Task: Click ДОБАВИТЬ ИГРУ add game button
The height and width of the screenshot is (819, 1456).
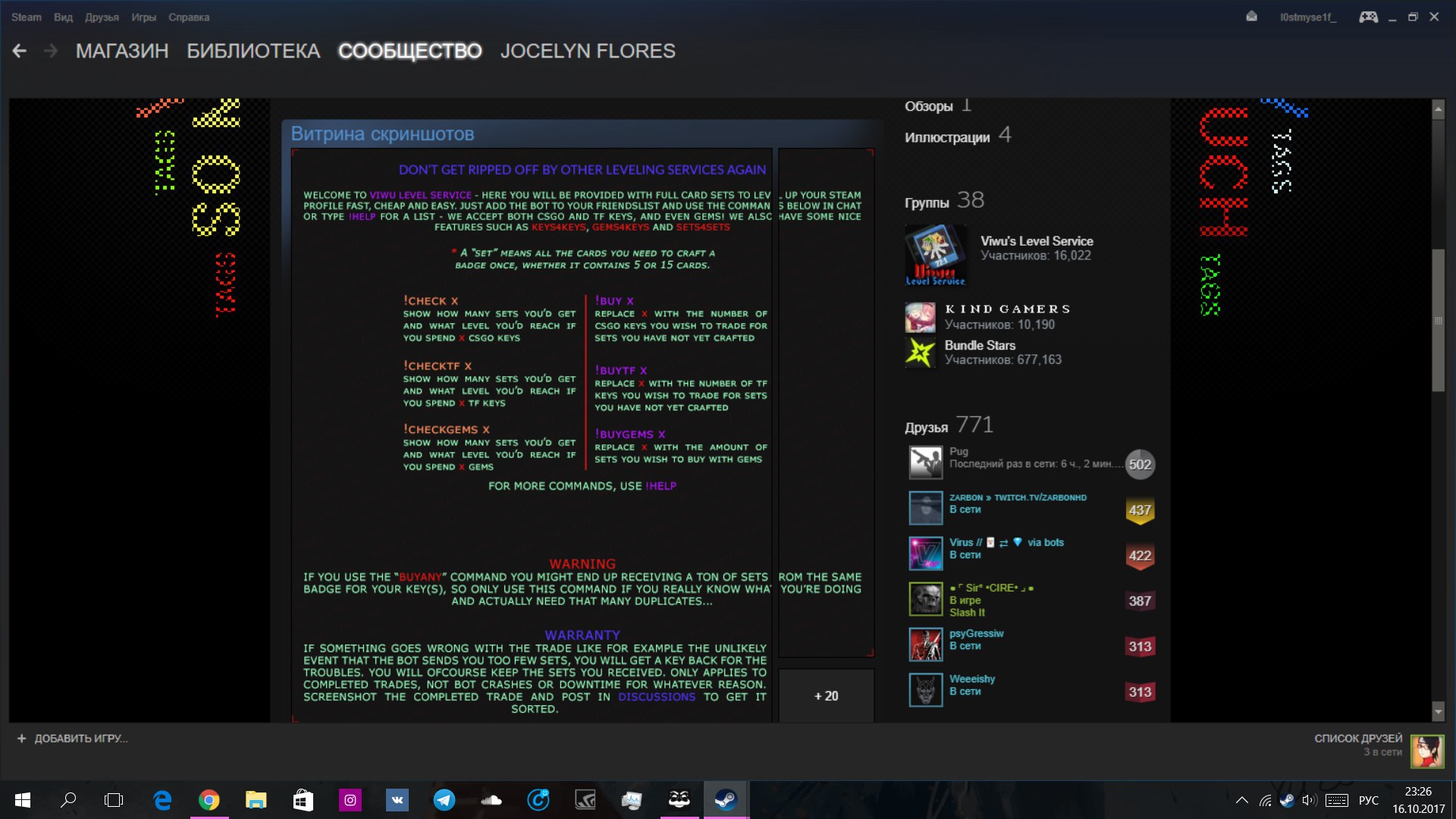Action: pyautogui.click(x=73, y=739)
